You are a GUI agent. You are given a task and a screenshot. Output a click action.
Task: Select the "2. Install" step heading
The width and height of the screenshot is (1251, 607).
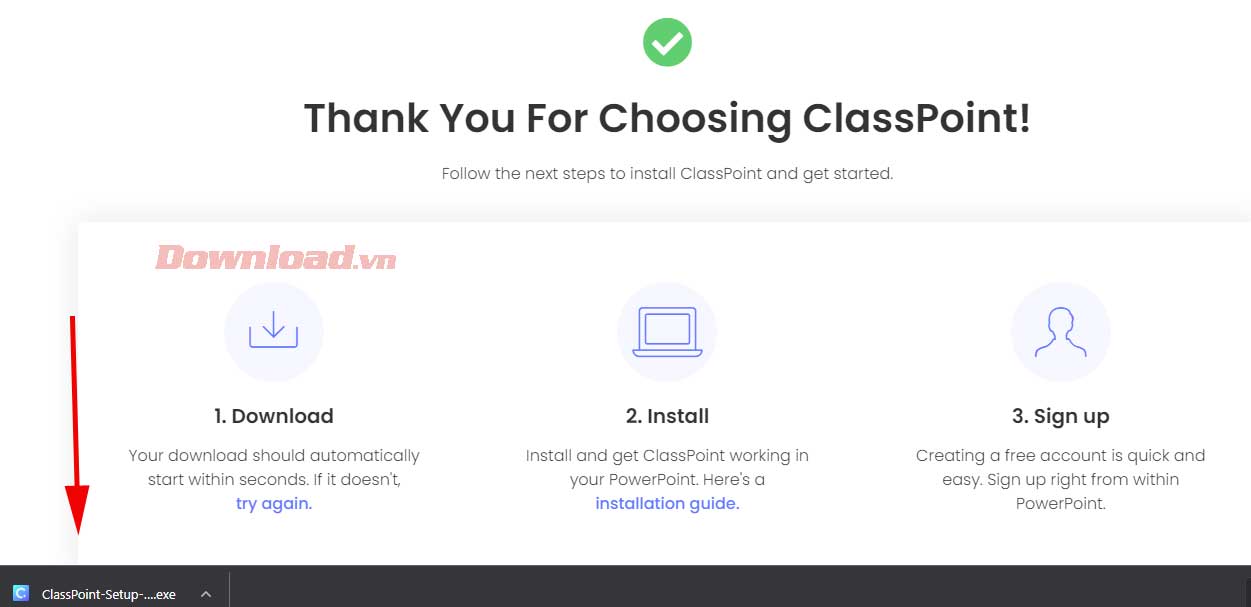point(667,415)
